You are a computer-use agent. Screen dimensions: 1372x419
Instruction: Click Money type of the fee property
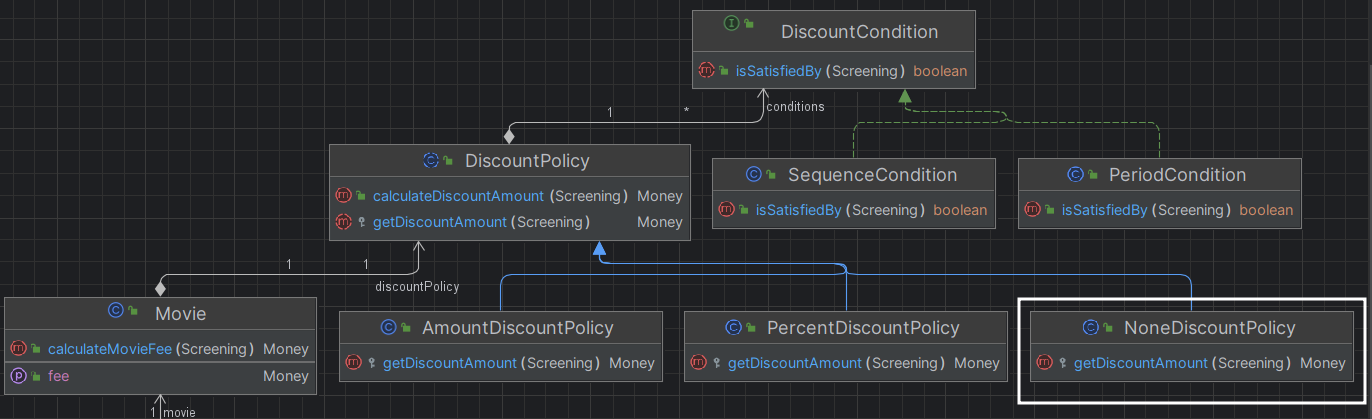pyautogui.click(x=286, y=376)
